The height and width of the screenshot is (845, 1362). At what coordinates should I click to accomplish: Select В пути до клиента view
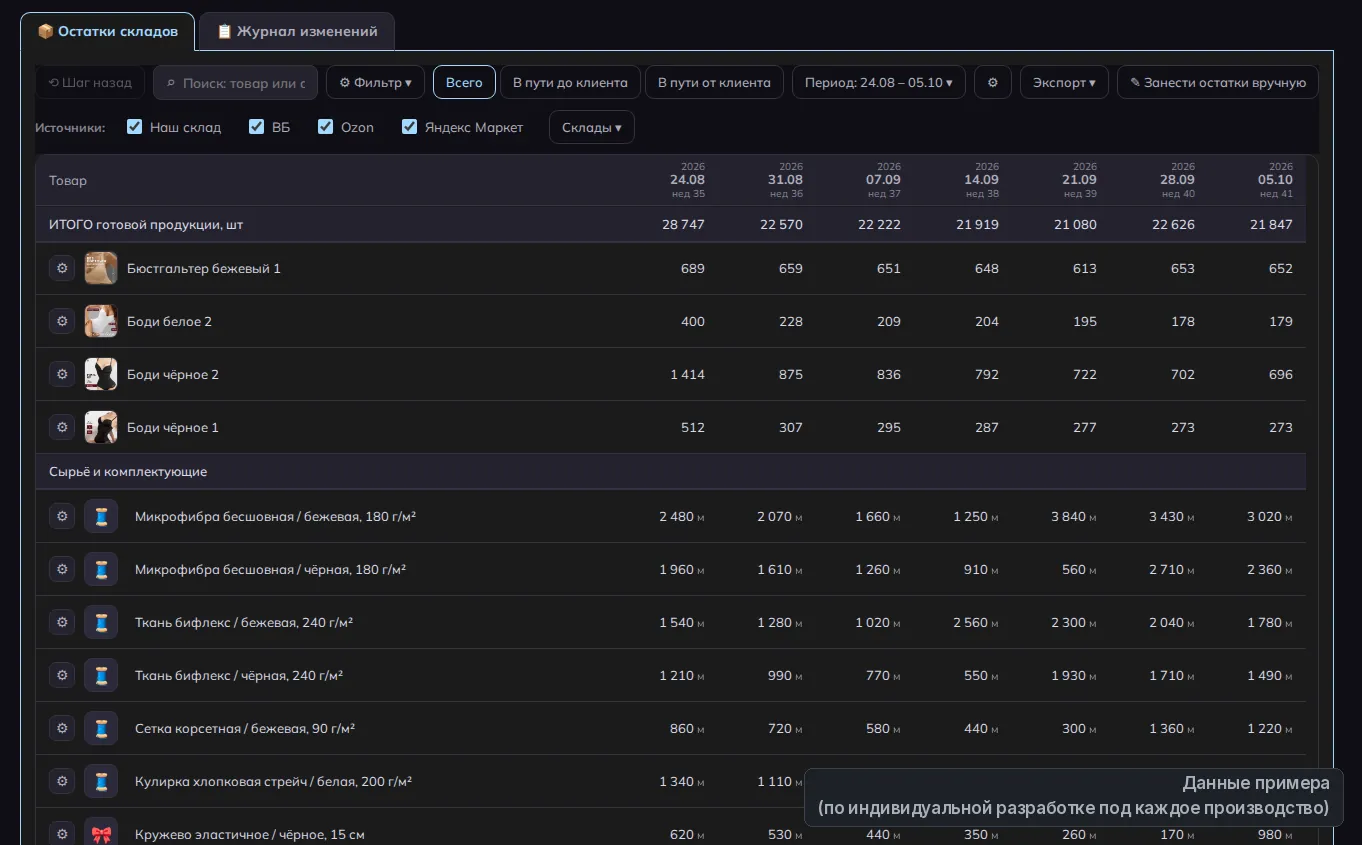(x=570, y=82)
